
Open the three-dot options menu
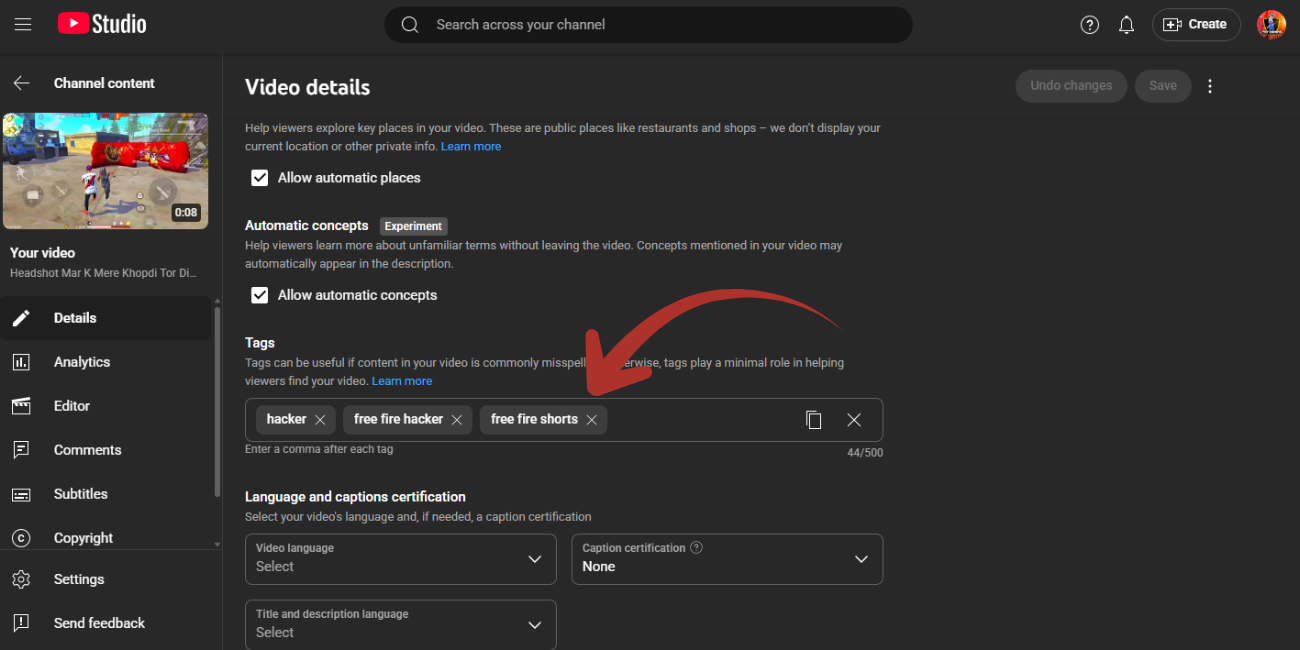click(x=1209, y=86)
